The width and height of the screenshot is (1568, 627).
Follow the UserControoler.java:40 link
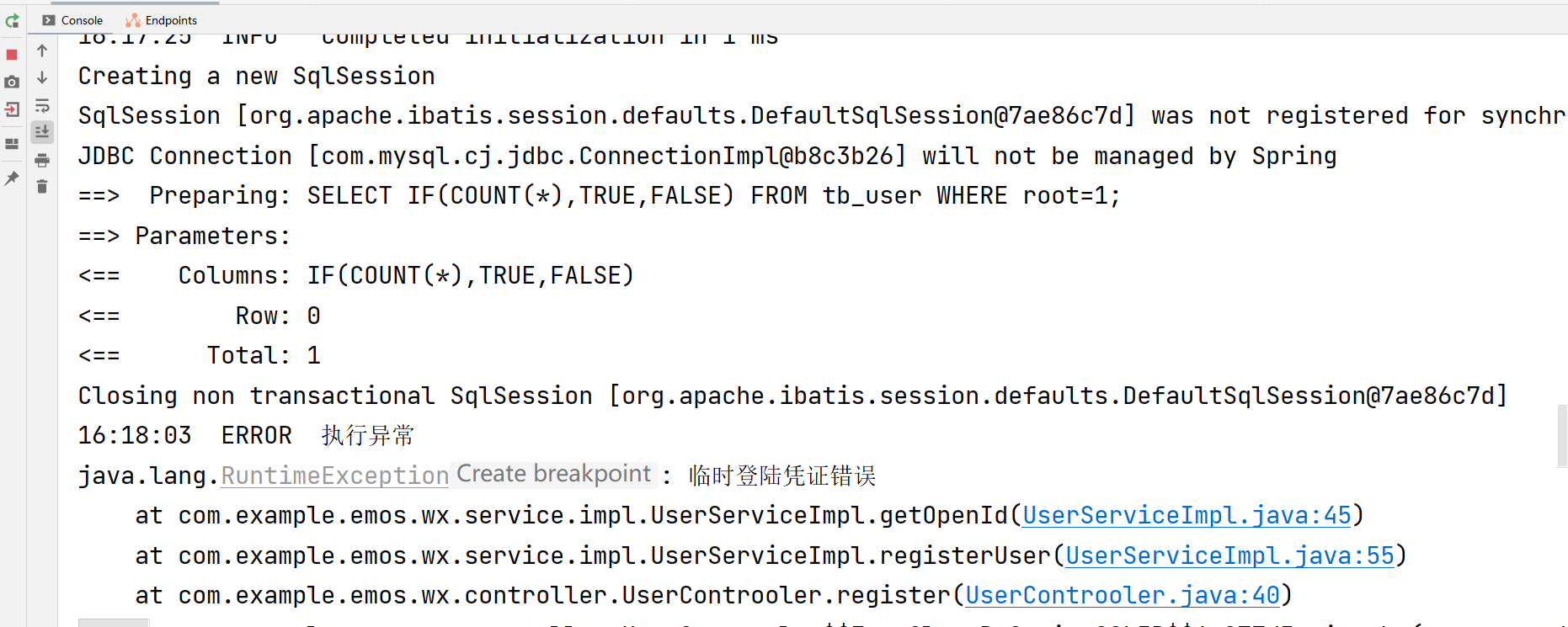1123,595
